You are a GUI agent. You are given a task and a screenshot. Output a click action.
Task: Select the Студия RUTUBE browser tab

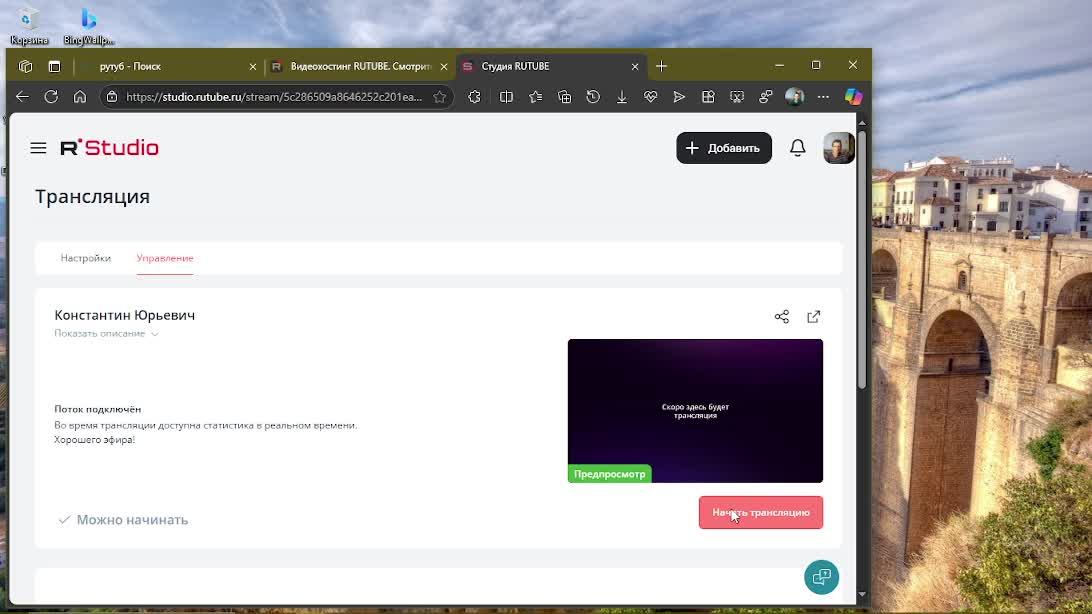pyautogui.click(x=550, y=66)
